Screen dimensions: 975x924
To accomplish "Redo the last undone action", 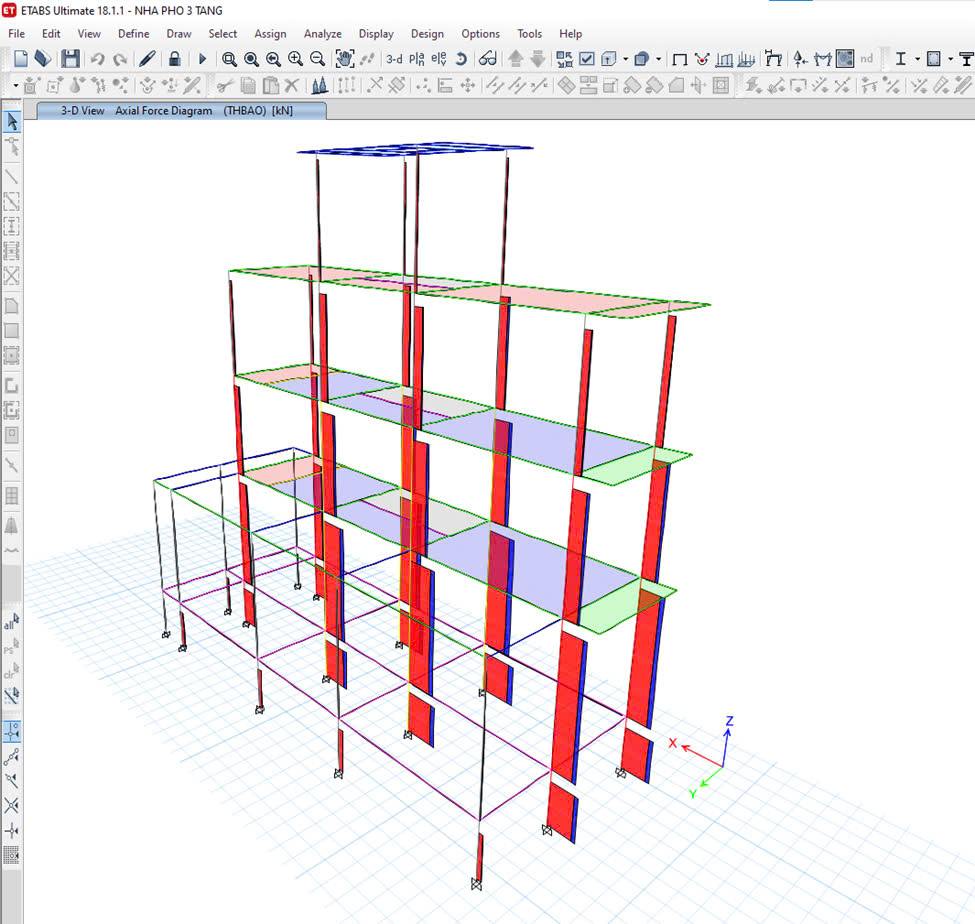I will click(120, 59).
